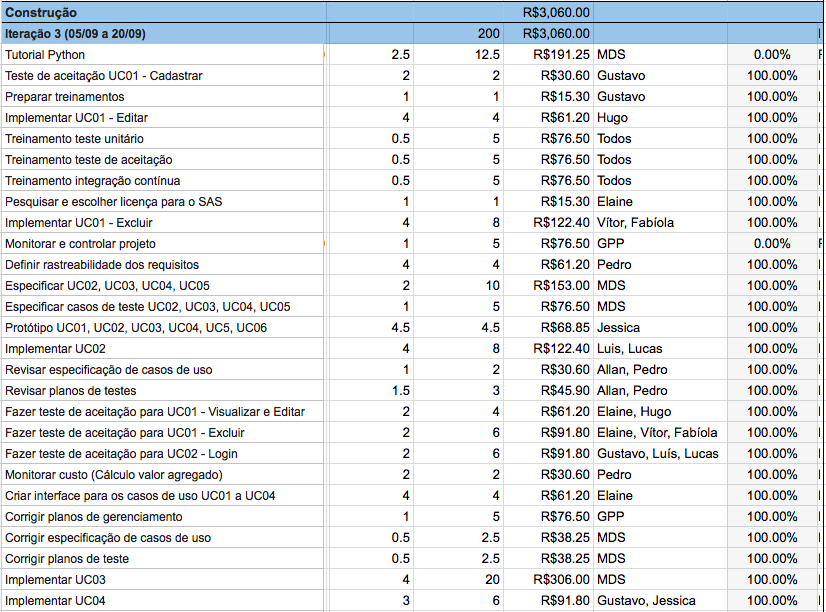Click assignee cell 'Vítor, Fabíola'
This screenshot has height=612, width=826.
click(661, 223)
